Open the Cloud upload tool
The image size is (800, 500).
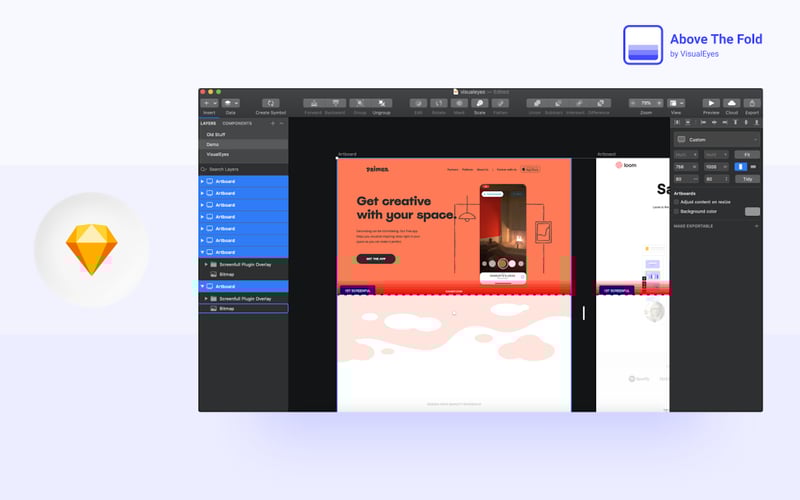coord(732,103)
